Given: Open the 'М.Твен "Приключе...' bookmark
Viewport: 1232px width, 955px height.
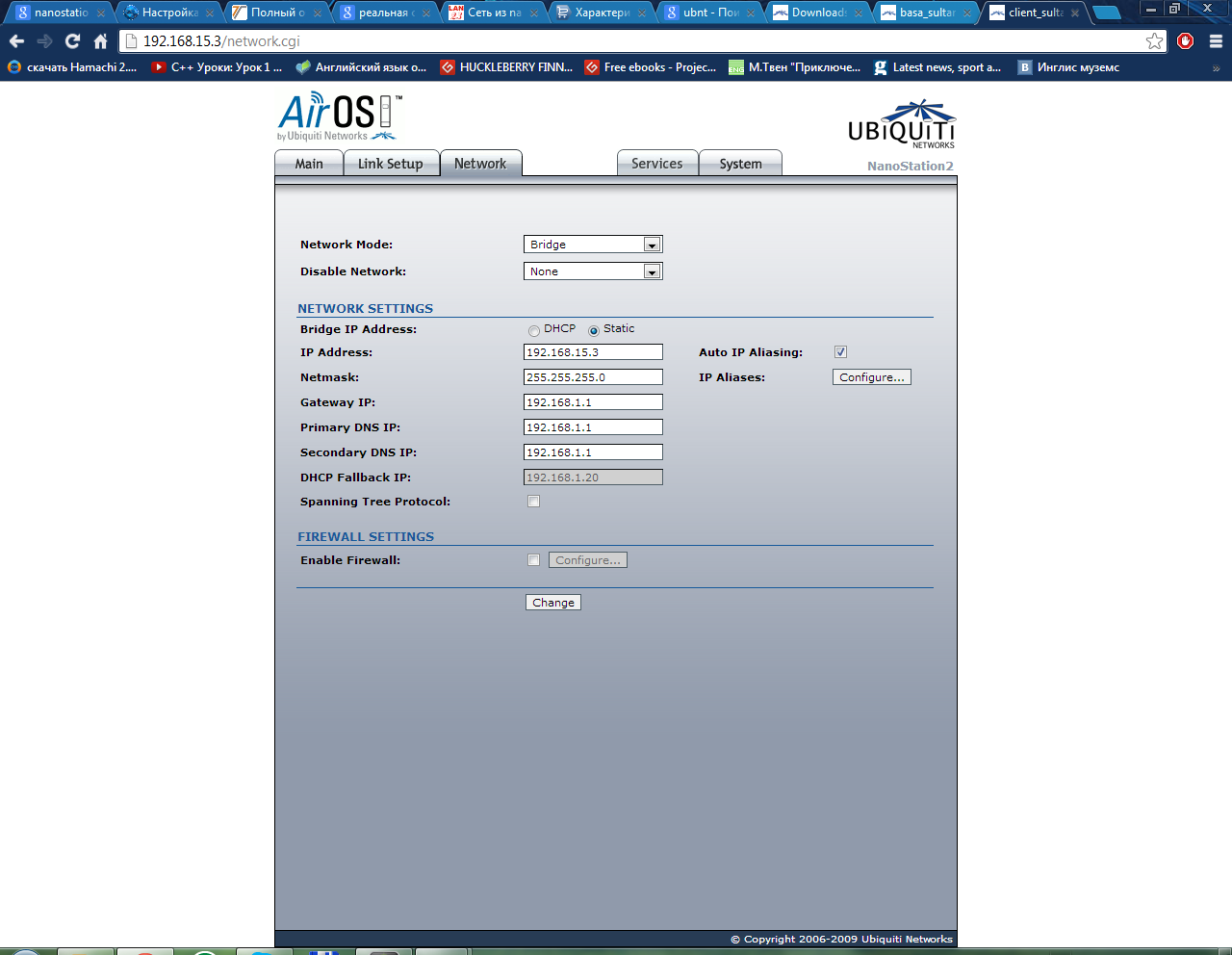Looking at the screenshot, I should pos(795,67).
